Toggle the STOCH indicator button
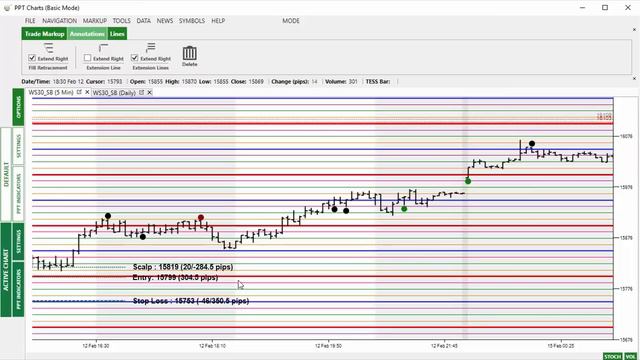The image size is (640, 360). pos(612,356)
